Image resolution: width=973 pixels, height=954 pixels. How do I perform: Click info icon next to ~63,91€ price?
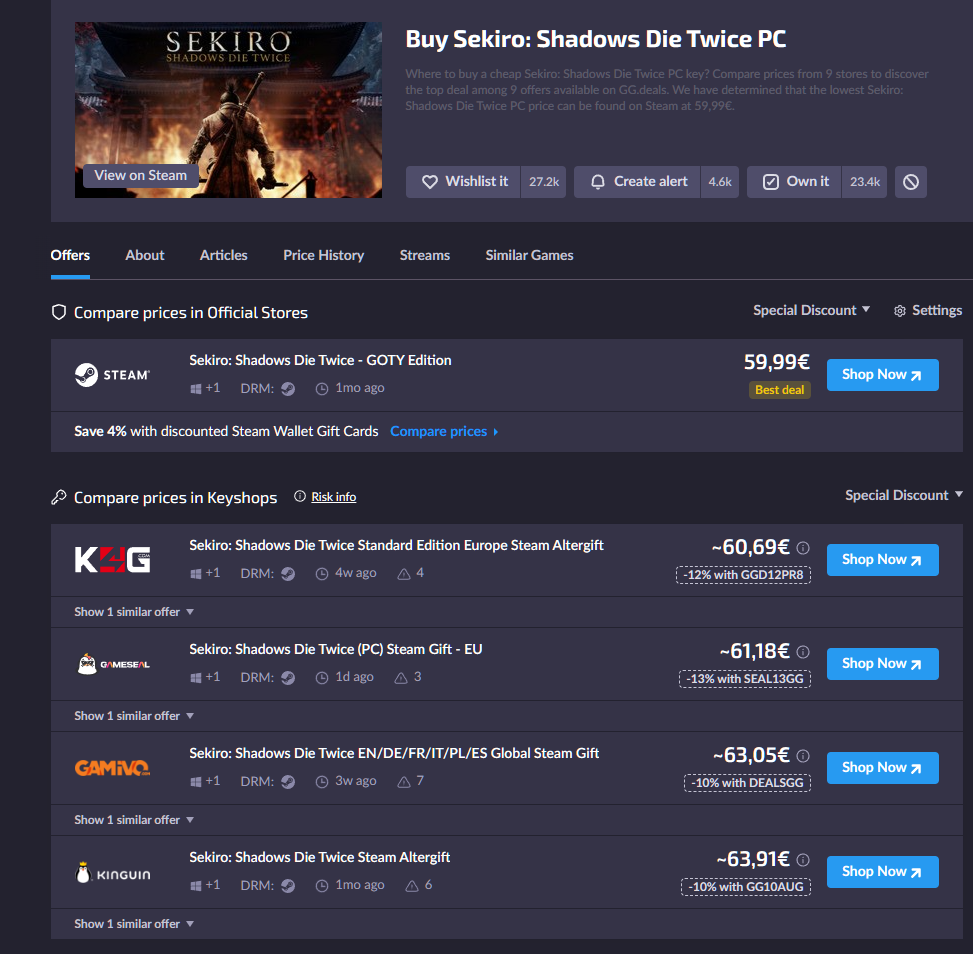pos(803,860)
